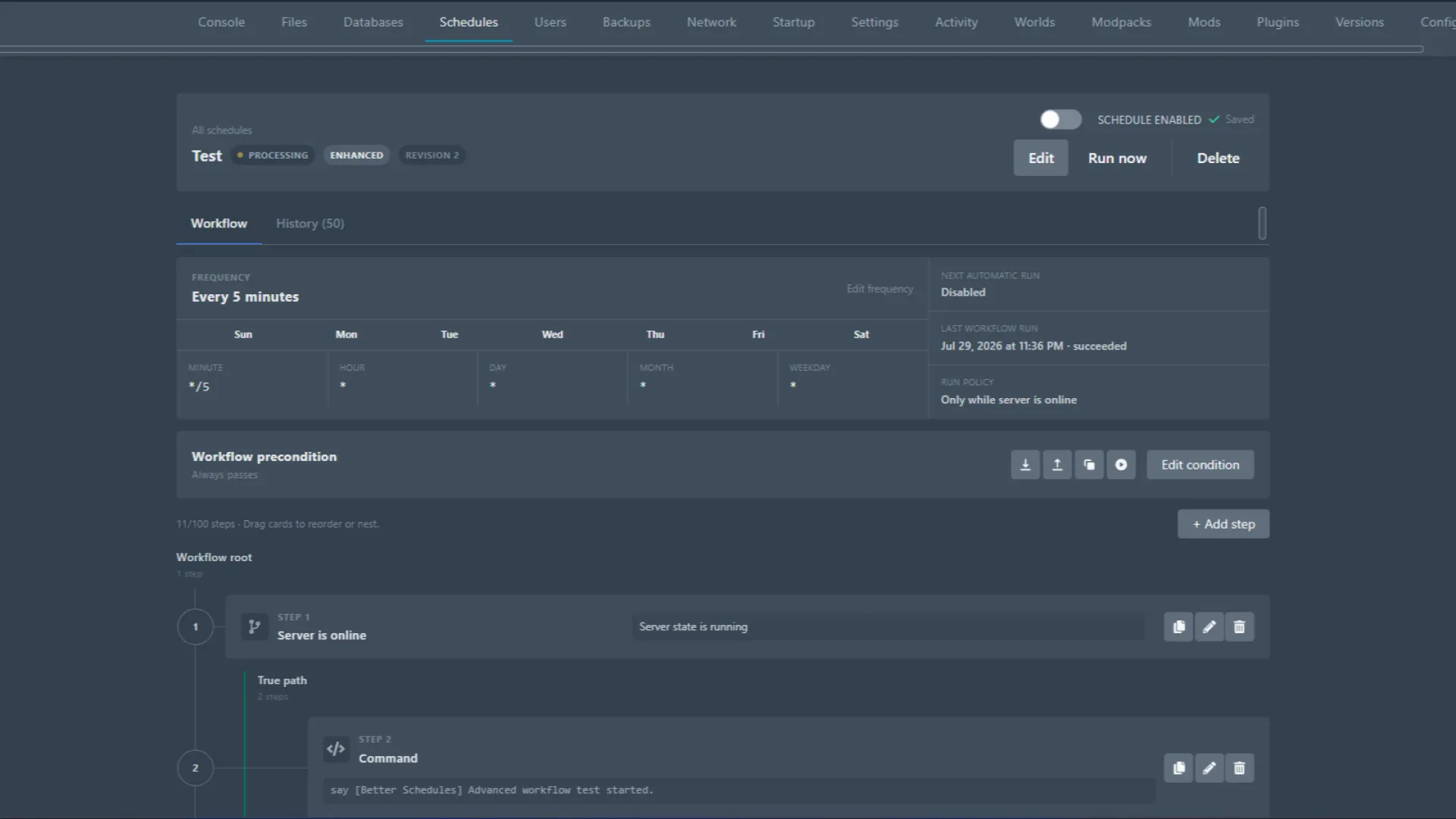Screen dimensions: 1456x819
Task: Go to the Network tab
Action: 711,22
